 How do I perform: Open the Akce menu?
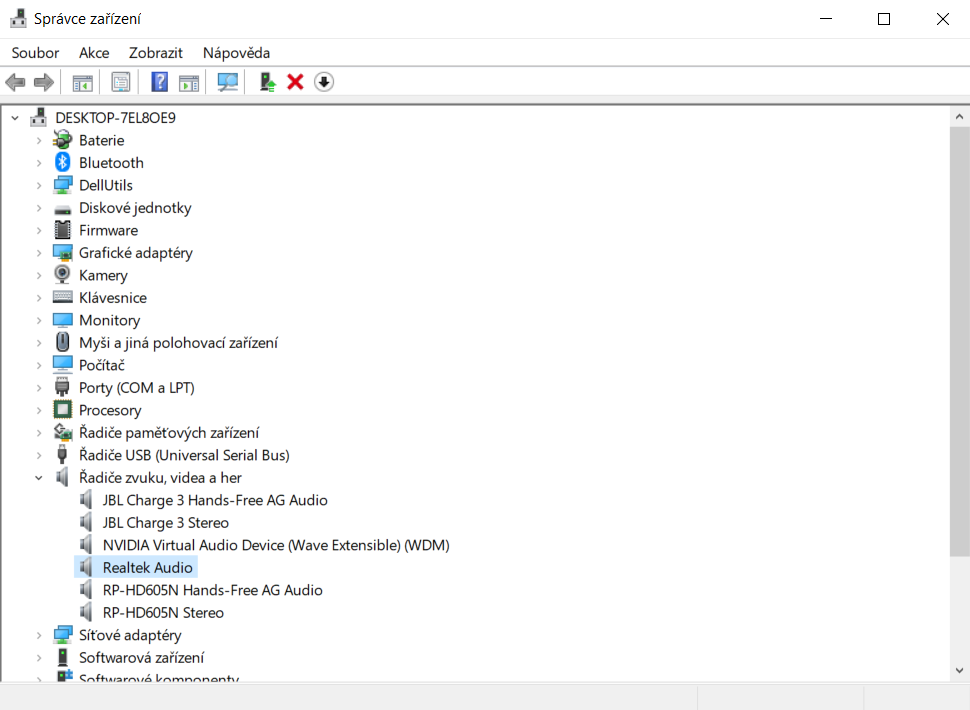(x=94, y=53)
